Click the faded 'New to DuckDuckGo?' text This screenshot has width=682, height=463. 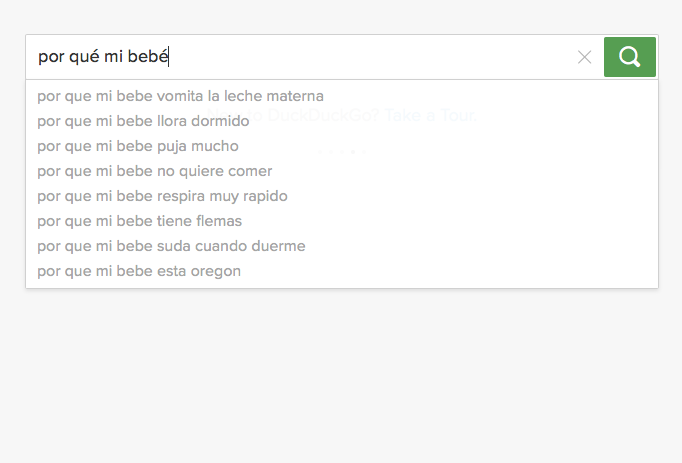pyautogui.click(x=293, y=115)
